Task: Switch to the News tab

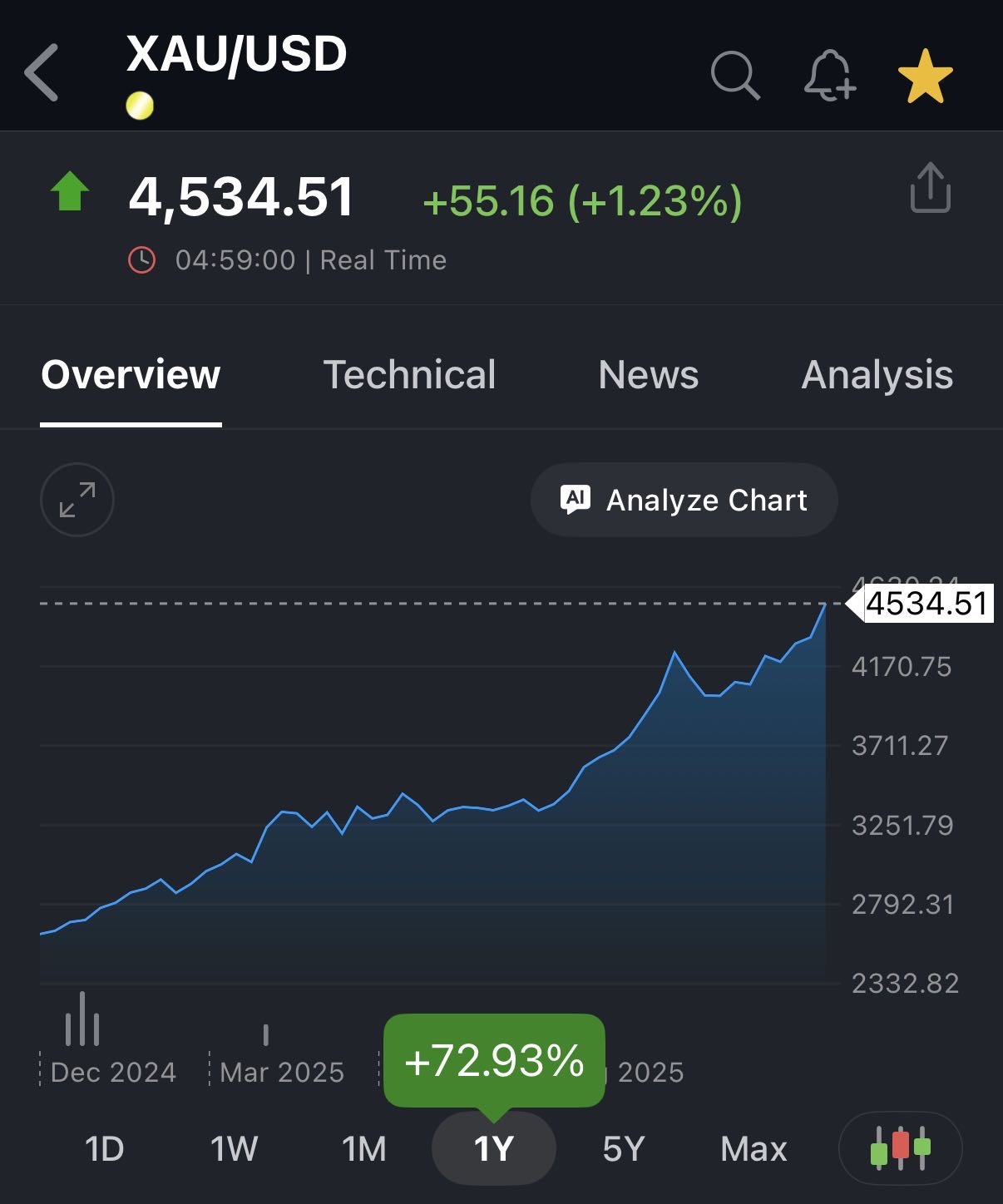Action: (x=649, y=374)
